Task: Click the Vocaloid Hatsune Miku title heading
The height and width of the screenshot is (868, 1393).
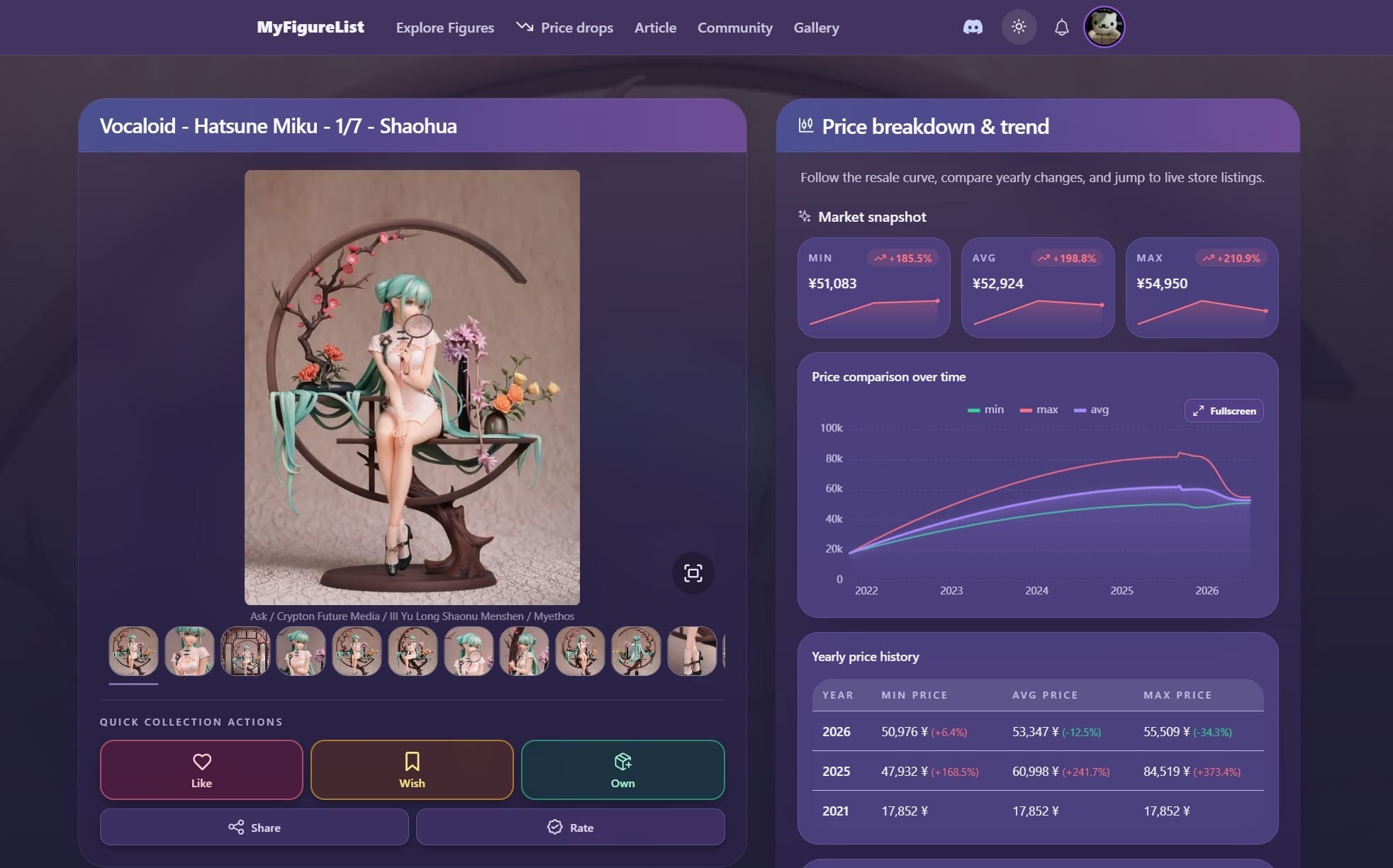Action: point(278,125)
